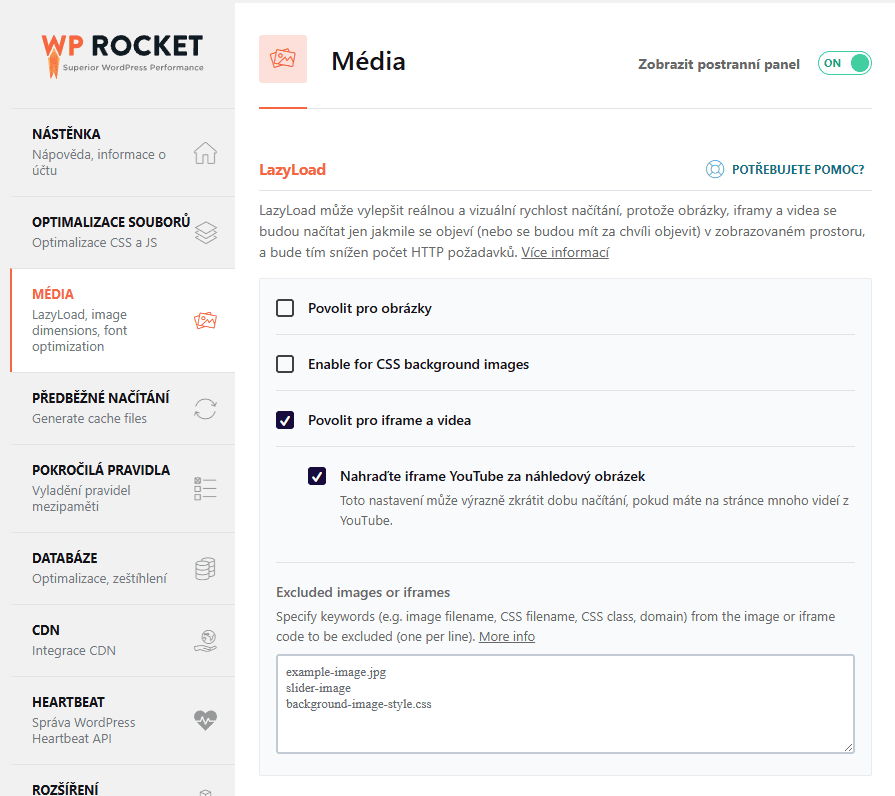The image size is (895, 796).
Task: Open the Databáze section
Action: (x=123, y=568)
